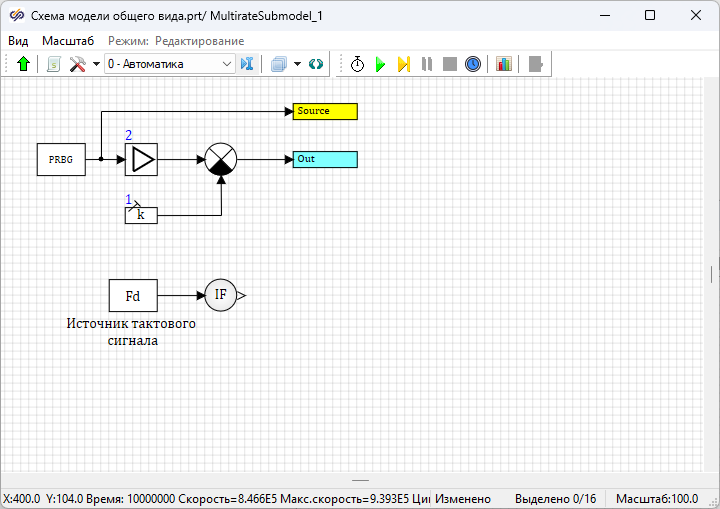Open the bar chart icon
This screenshot has height=509, width=720.
click(503, 64)
